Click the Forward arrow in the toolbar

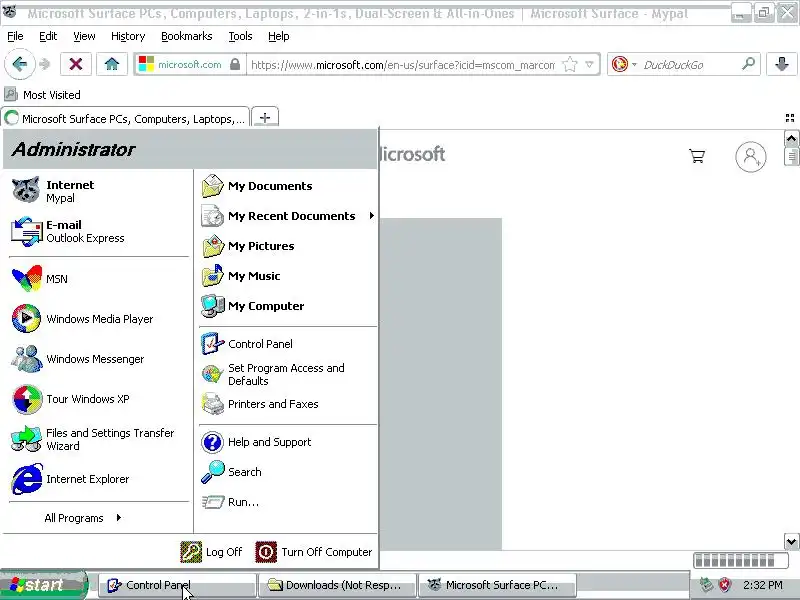[45, 64]
